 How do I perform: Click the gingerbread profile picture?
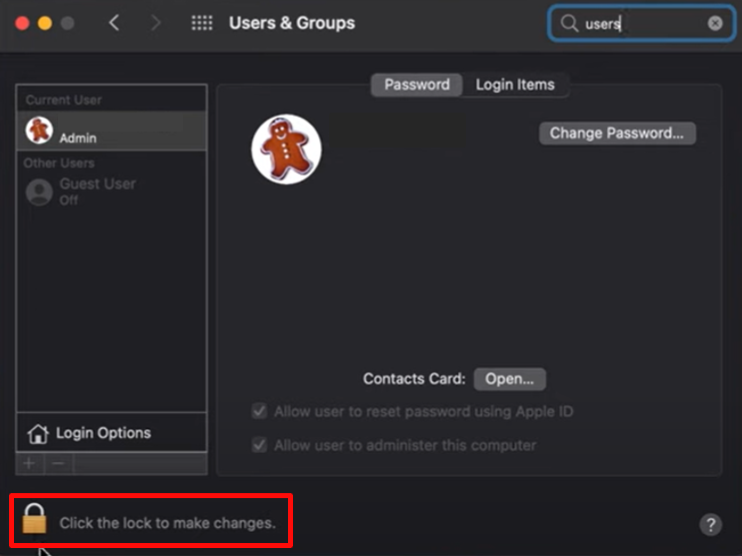point(286,149)
